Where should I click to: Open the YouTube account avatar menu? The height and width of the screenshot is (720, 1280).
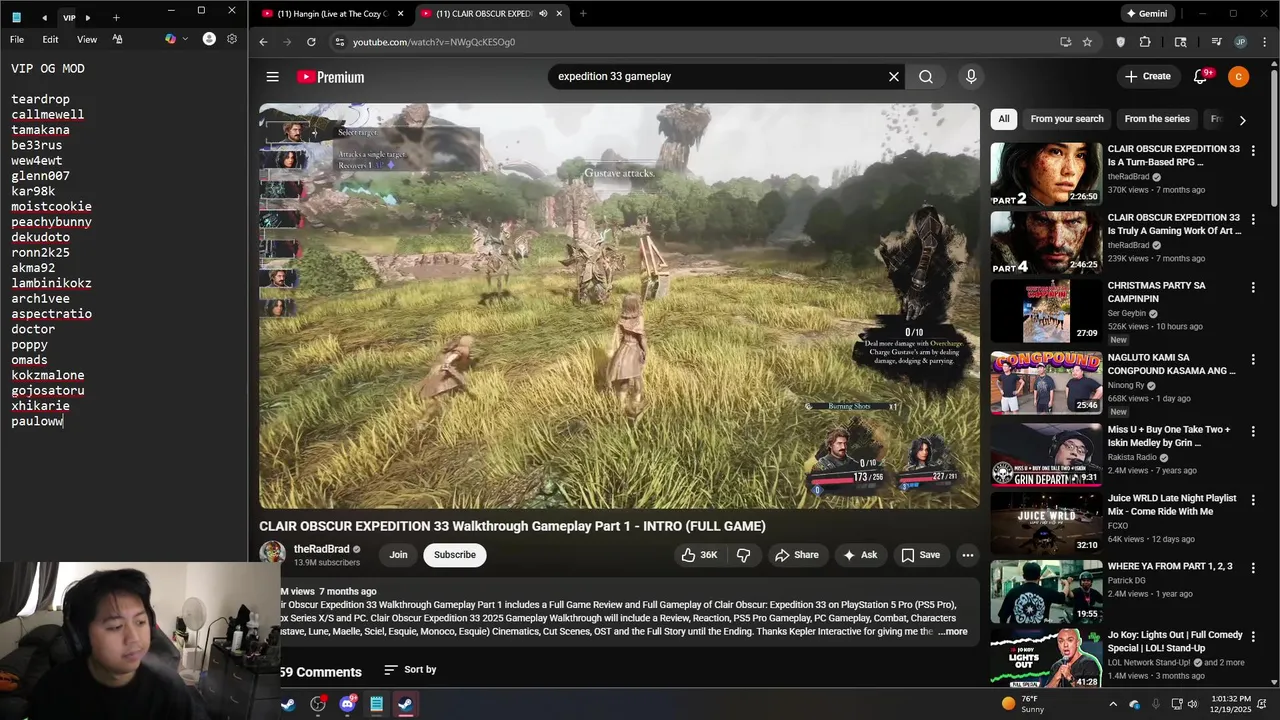pos(1238,77)
